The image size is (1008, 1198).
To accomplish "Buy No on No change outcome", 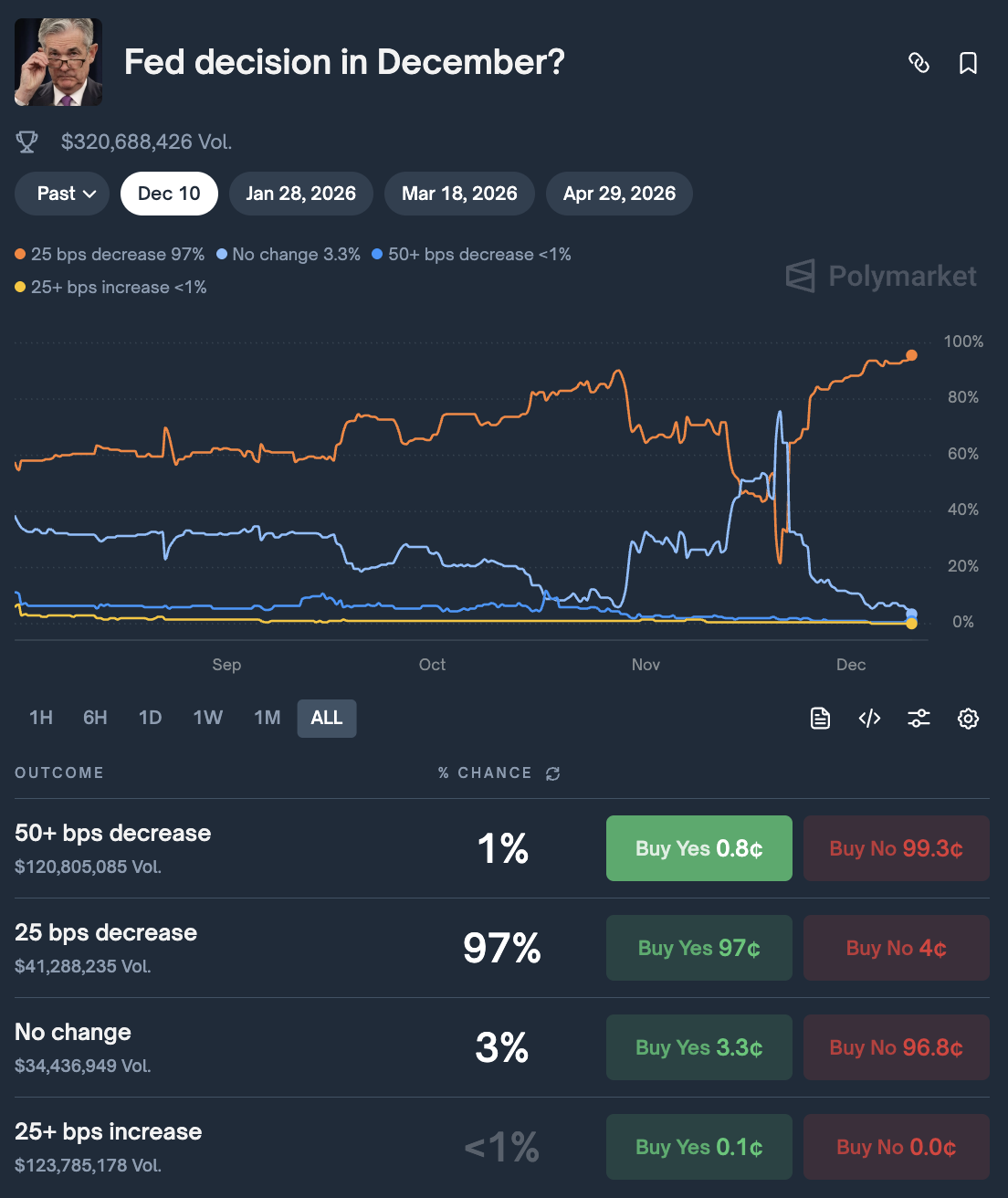I will click(x=896, y=1047).
